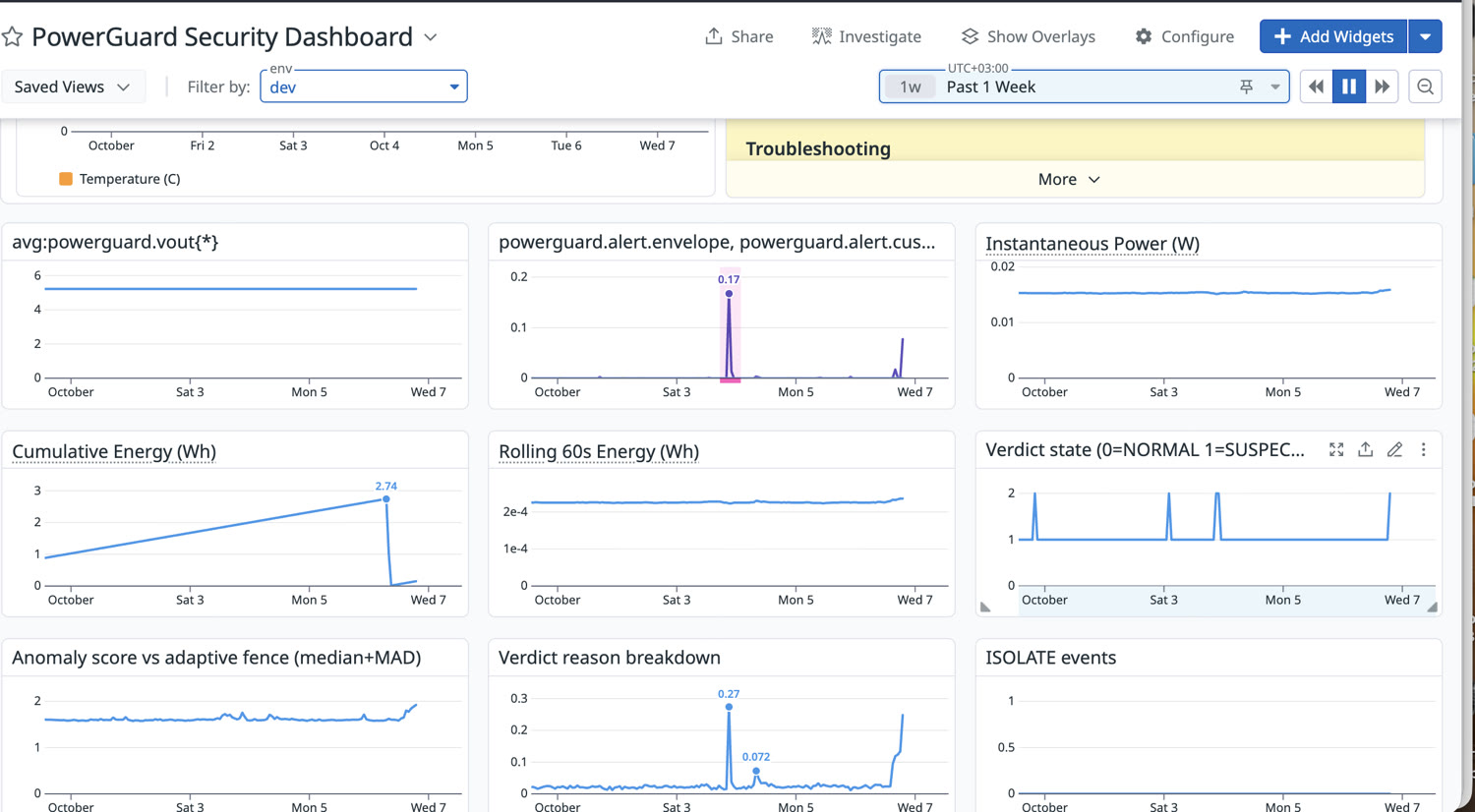Click the export icon on Verdict state widget
1475x812 pixels.
pos(1366,449)
